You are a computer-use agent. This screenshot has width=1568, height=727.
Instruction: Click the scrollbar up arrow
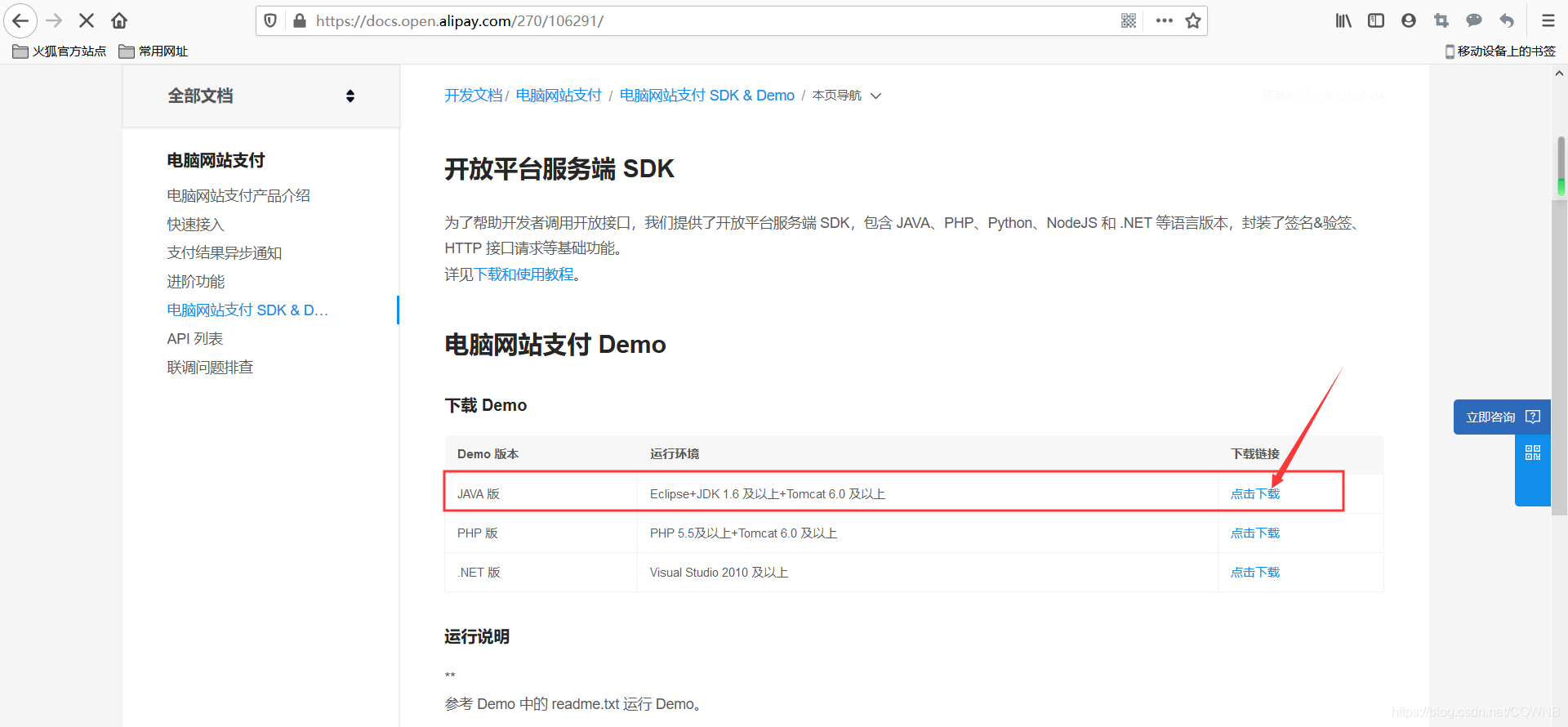[x=1559, y=74]
